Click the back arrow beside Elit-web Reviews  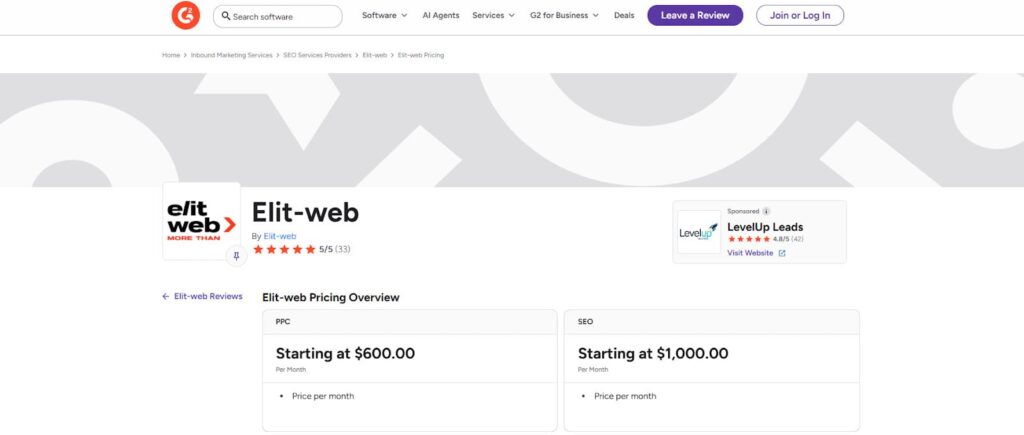click(x=166, y=297)
